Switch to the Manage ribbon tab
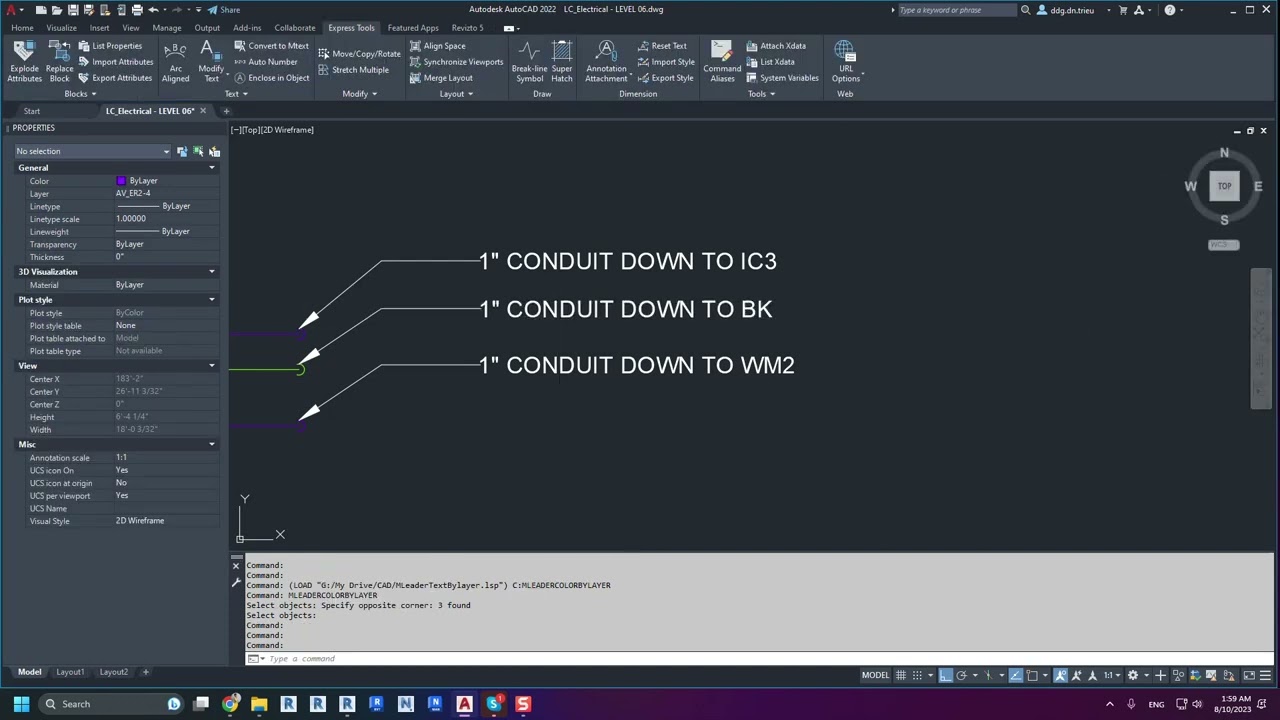This screenshot has width=1280, height=720. (167, 28)
